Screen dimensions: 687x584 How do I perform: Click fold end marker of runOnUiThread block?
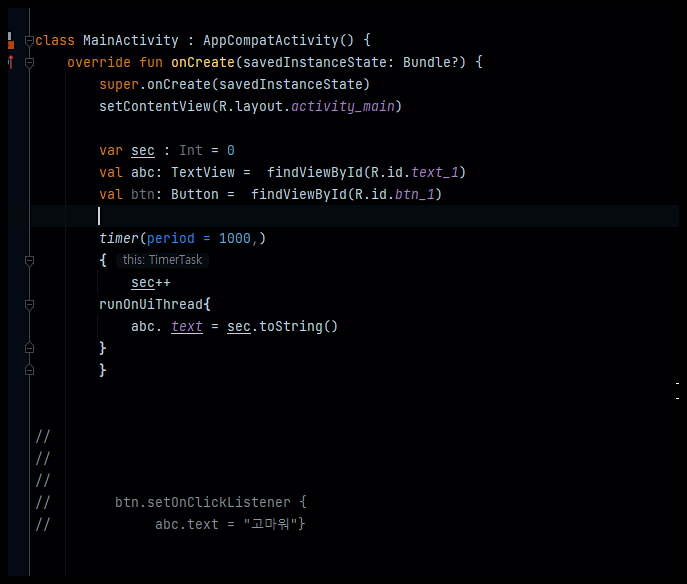(x=29, y=348)
